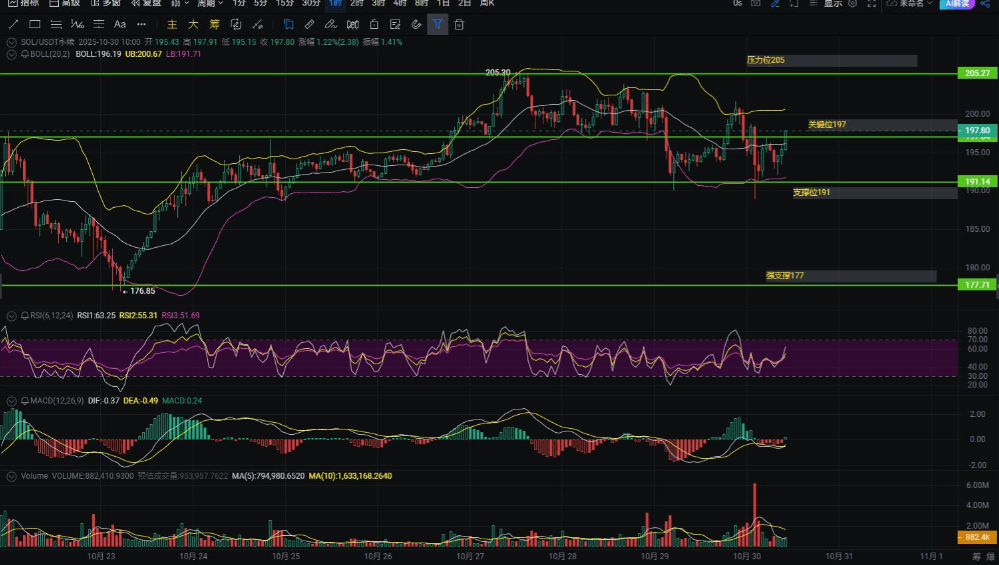999x565 pixels.
Task: Collapse the Volume indicator panel
Action: pyautogui.click(x=10, y=476)
